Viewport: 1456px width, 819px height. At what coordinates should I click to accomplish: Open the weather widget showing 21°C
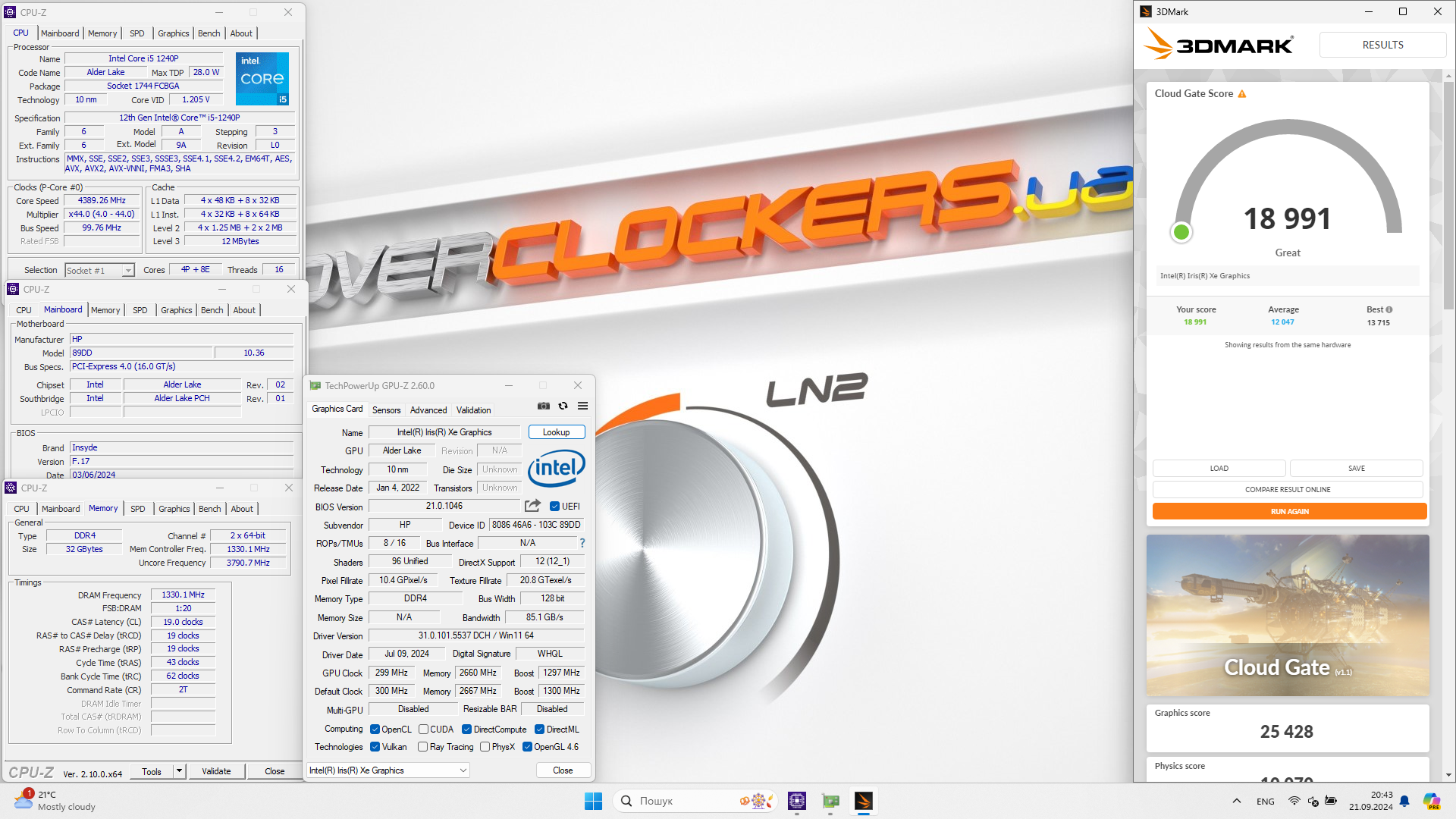point(55,801)
